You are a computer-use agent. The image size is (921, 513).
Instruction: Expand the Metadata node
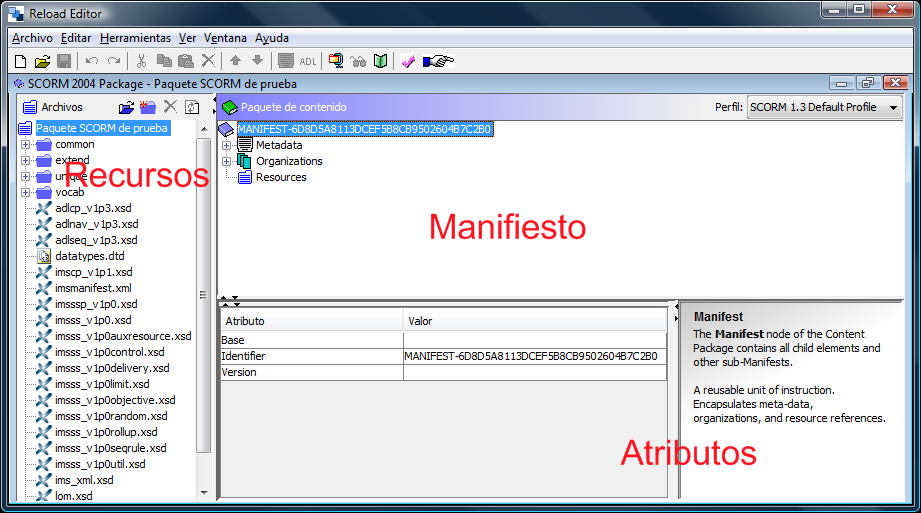click(x=226, y=145)
